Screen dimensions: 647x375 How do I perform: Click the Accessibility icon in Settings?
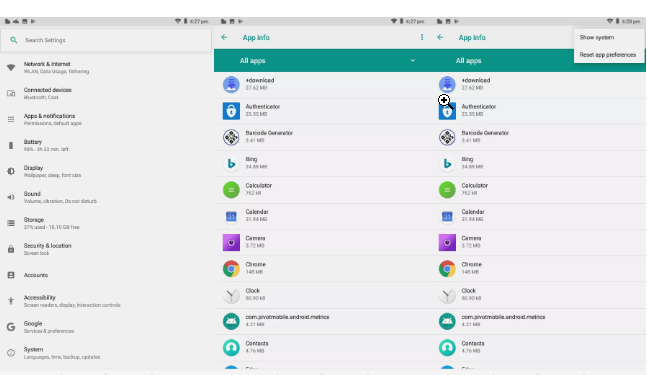click(11, 301)
